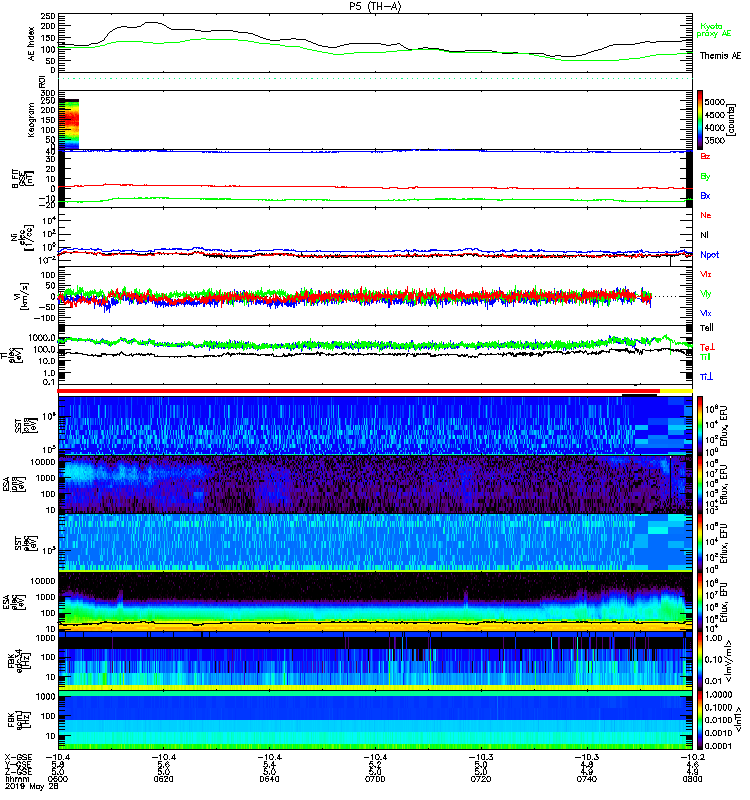Select the Themis AE legend label
750x800 pixels.
tap(720, 56)
